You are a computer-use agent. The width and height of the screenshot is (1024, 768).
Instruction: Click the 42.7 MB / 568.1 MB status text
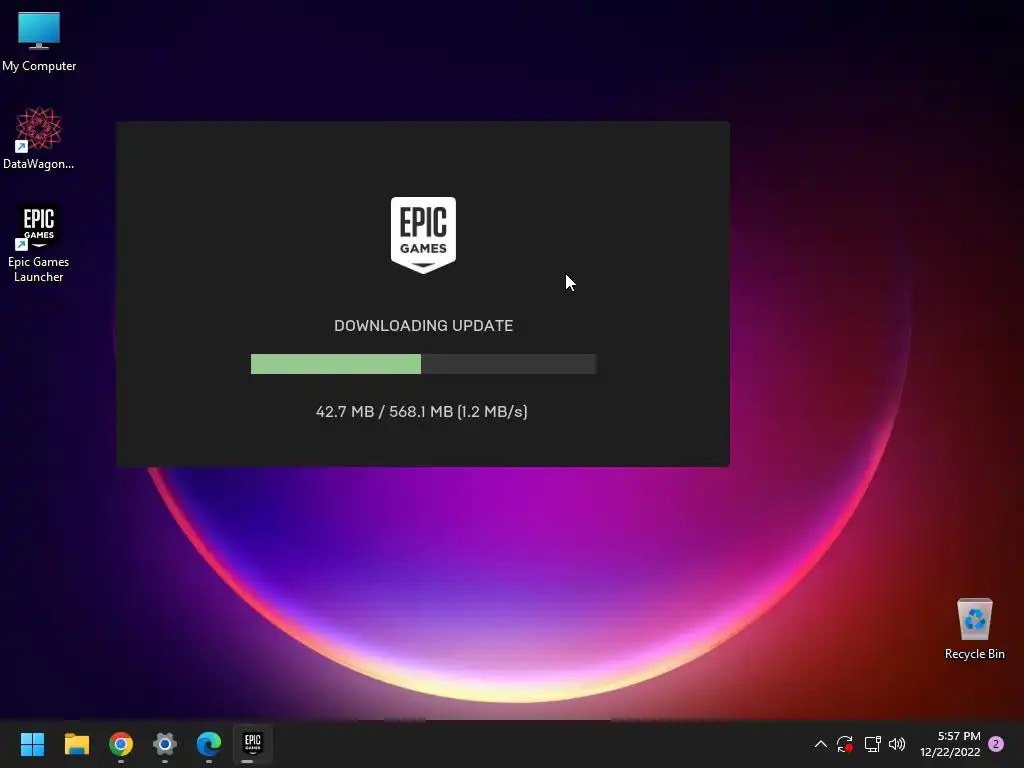(421, 411)
